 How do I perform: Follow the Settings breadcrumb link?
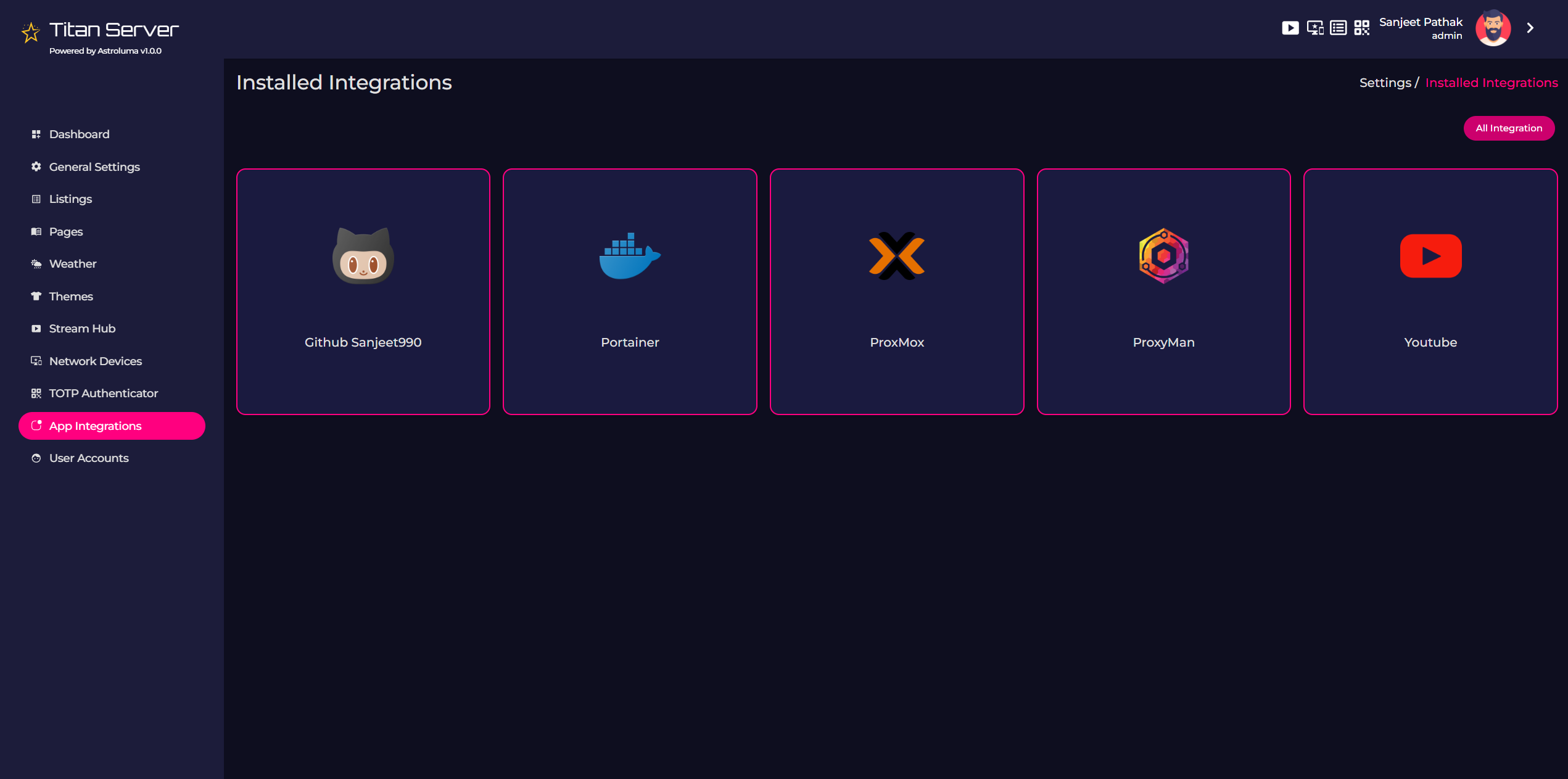click(1385, 82)
